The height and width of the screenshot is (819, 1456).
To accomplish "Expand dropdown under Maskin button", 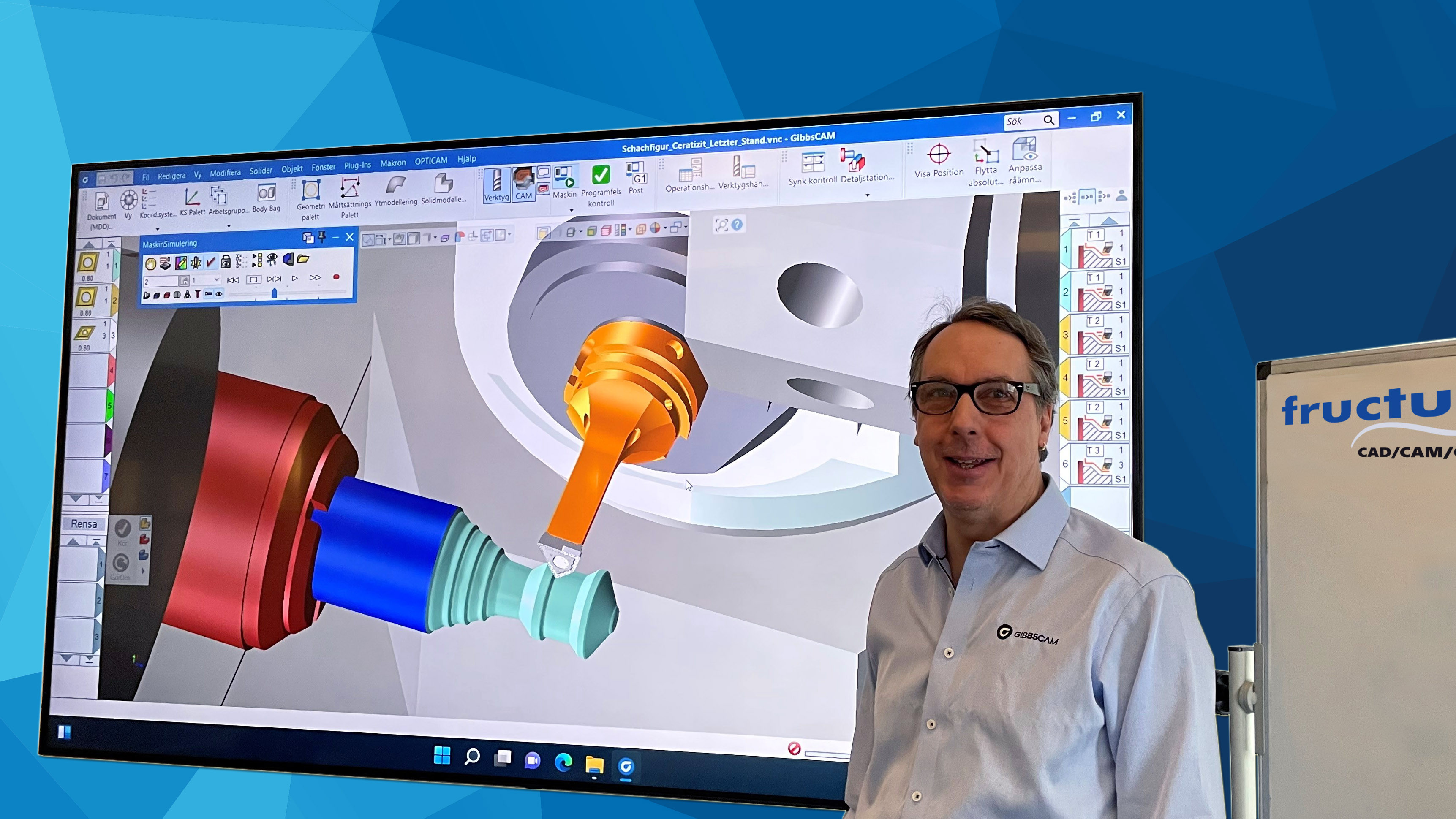I will click(x=571, y=210).
